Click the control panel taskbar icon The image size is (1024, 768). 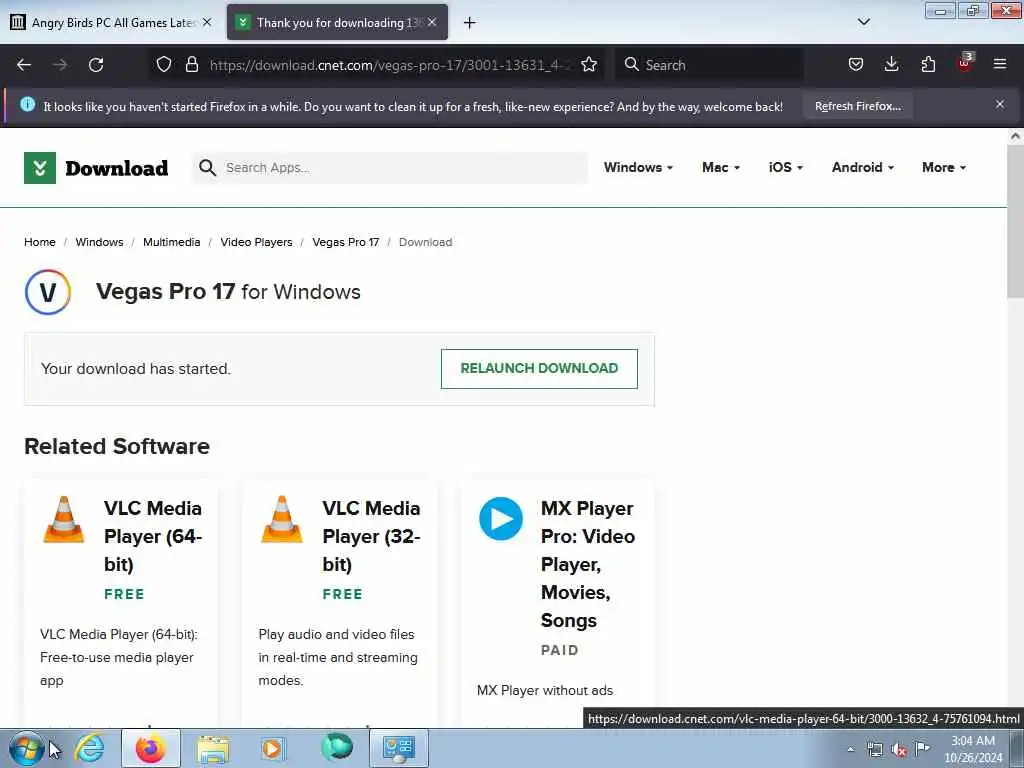click(x=398, y=748)
